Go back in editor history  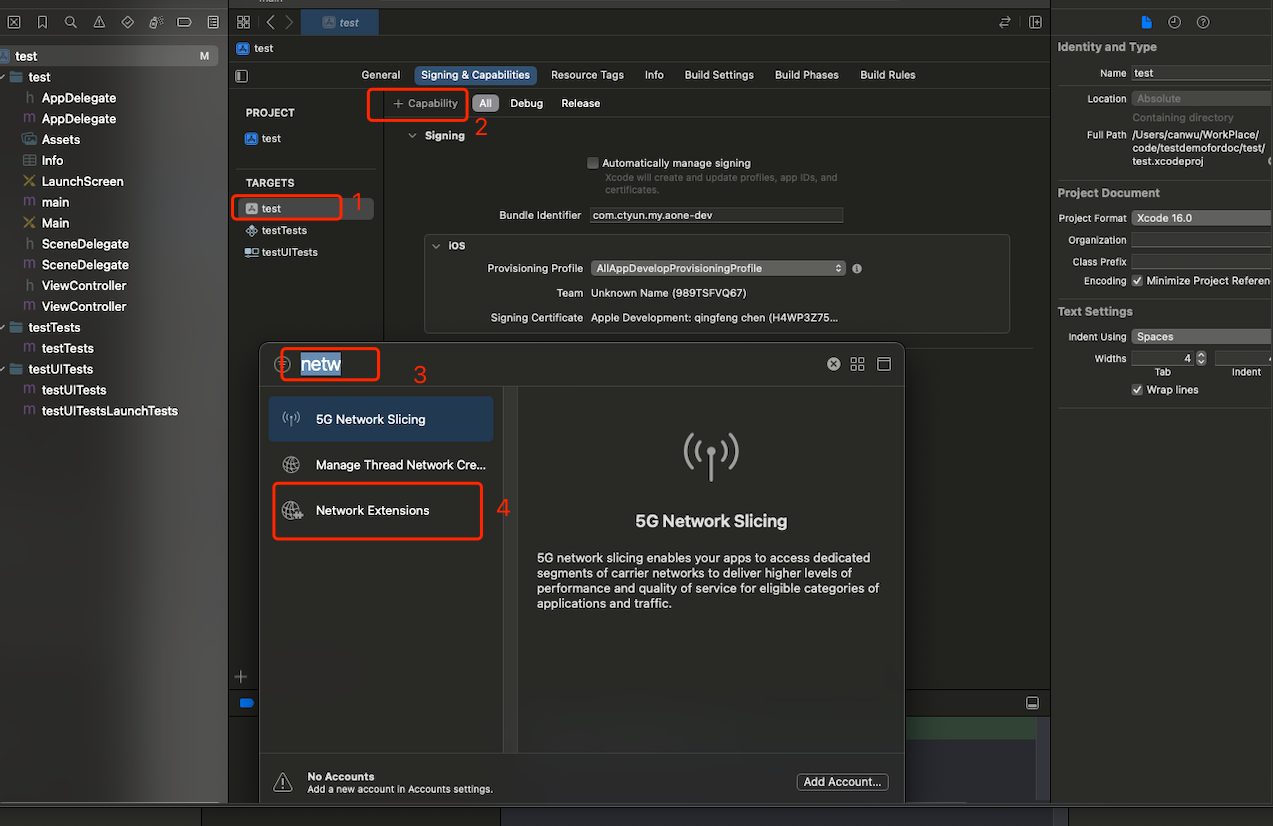(x=271, y=22)
